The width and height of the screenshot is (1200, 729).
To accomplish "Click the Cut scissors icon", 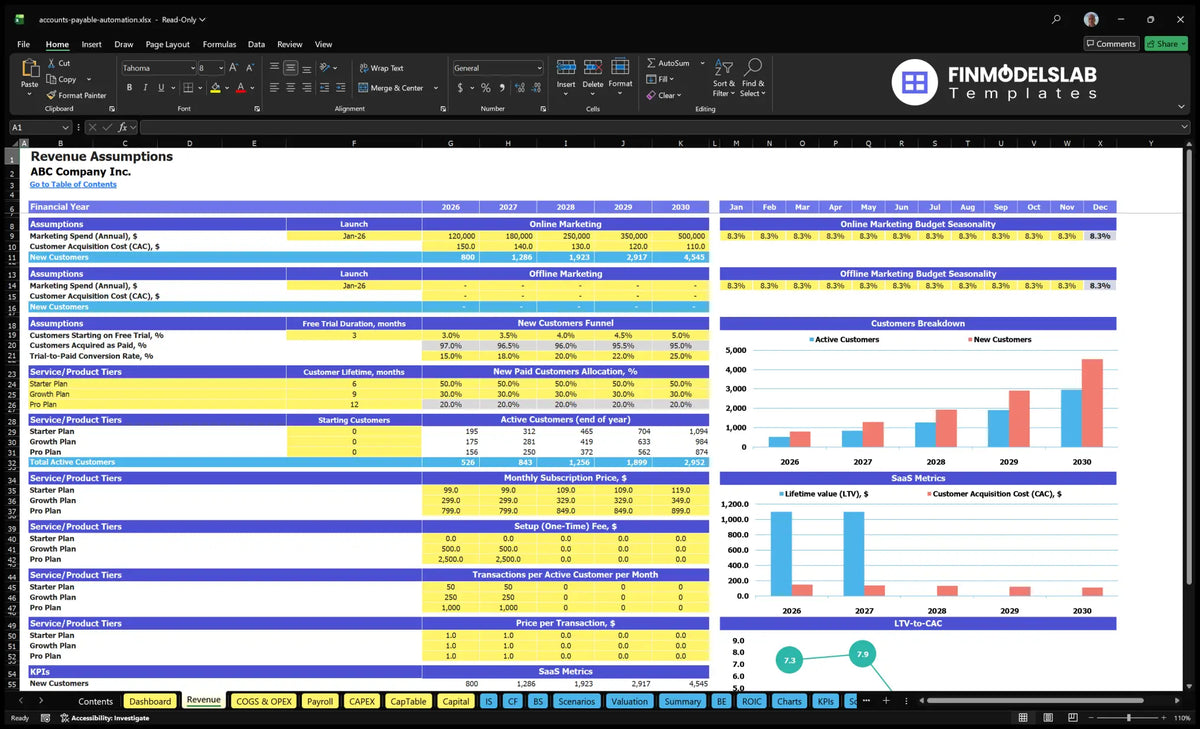I will [51, 63].
